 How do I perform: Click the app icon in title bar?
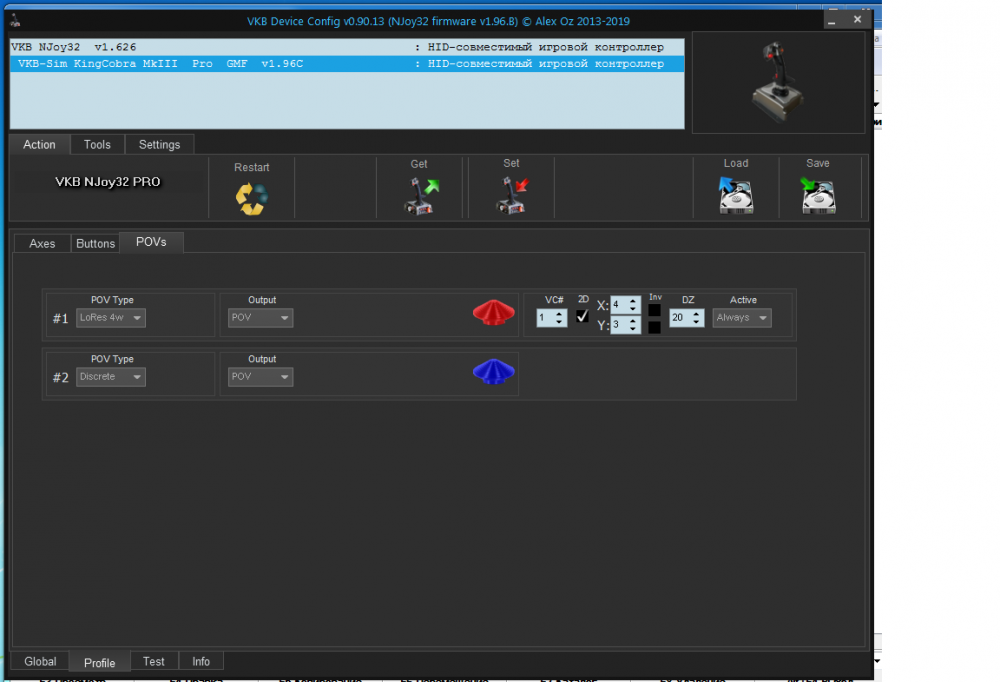15,21
